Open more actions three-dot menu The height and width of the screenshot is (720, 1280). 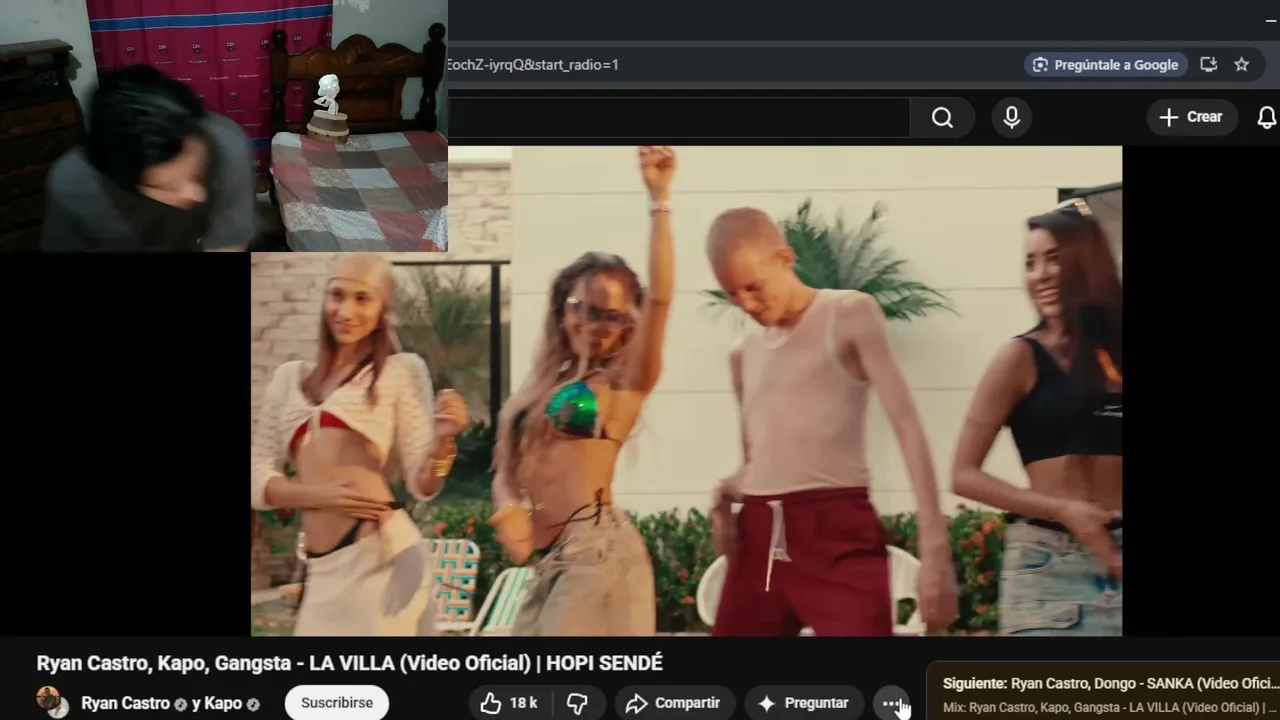point(890,704)
